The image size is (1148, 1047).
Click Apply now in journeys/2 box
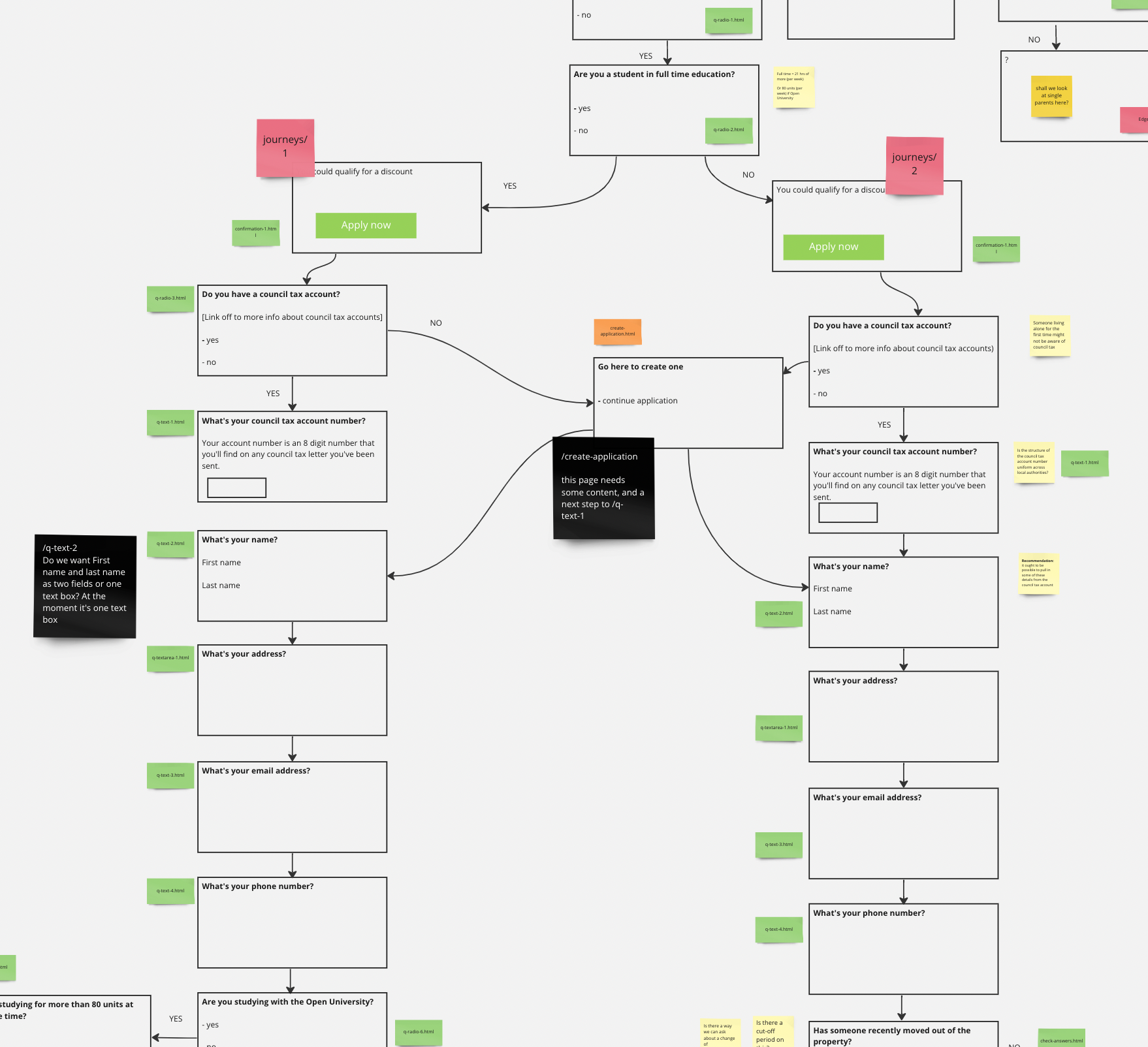coord(833,247)
